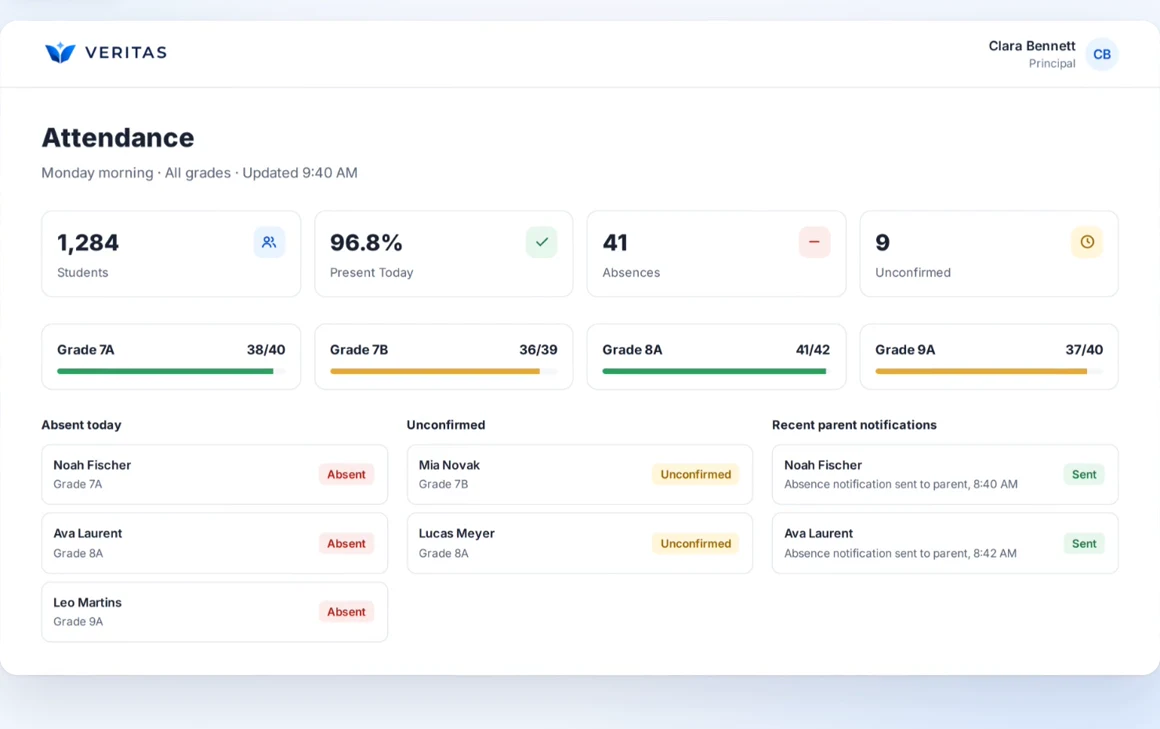Viewport: 1160px width, 729px height.
Task: Click the Recent parent notifications heading
Action: (x=854, y=425)
